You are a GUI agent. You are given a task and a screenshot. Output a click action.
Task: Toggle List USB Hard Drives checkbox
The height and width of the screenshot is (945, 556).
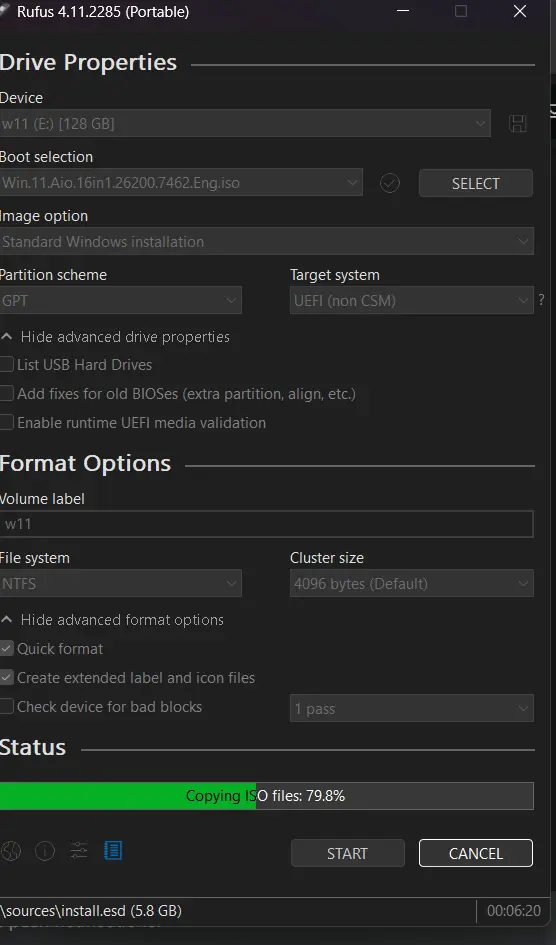point(7,364)
